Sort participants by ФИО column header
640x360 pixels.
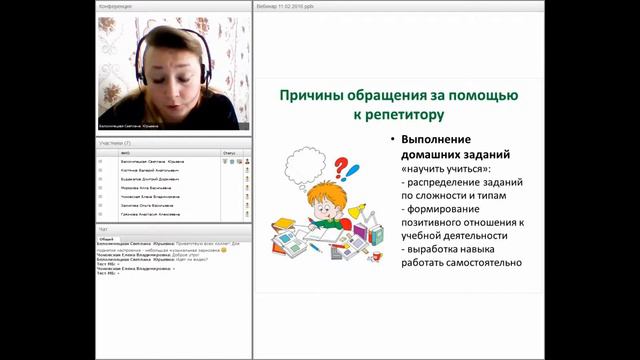[x=169, y=153]
